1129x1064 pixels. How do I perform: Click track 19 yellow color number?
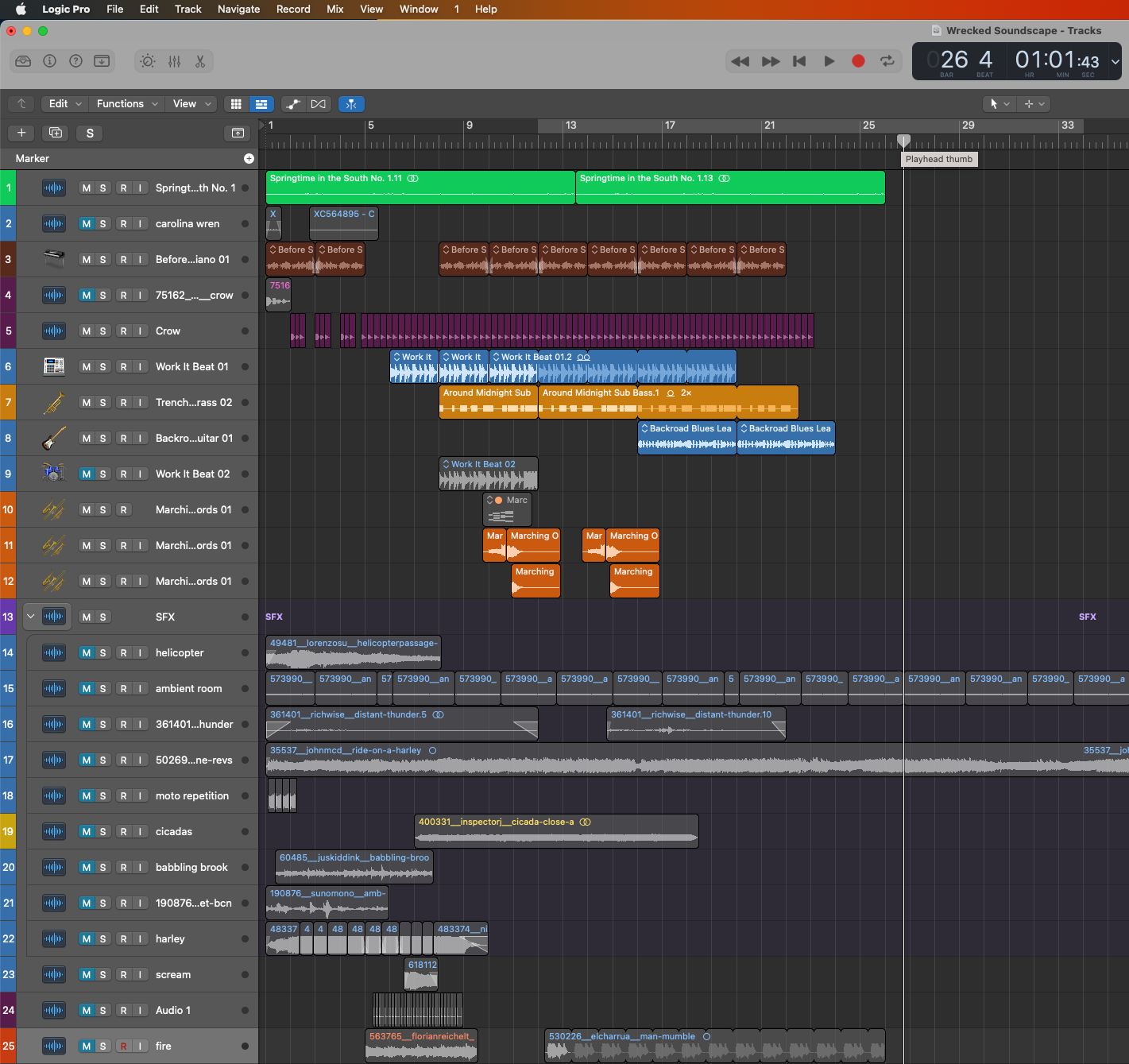(x=8, y=831)
